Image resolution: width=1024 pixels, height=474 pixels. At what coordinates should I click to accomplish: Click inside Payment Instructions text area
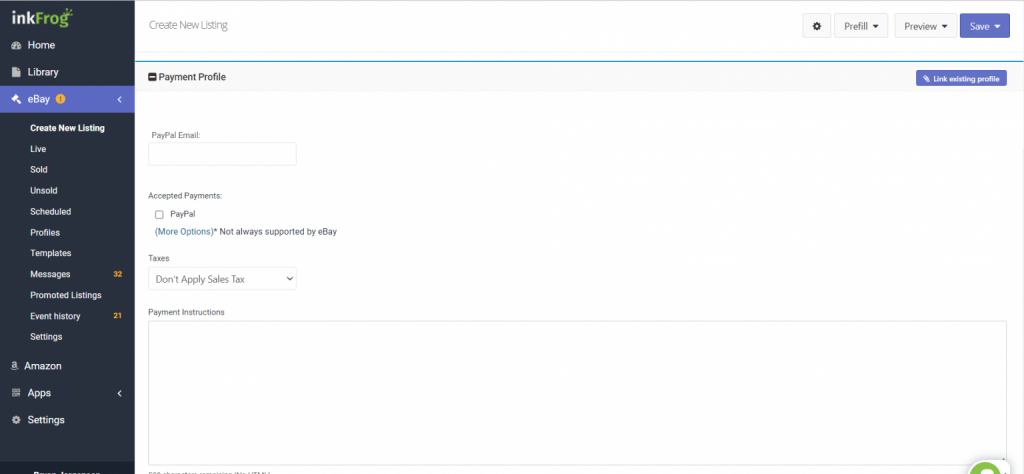click(x=577, y=392)
